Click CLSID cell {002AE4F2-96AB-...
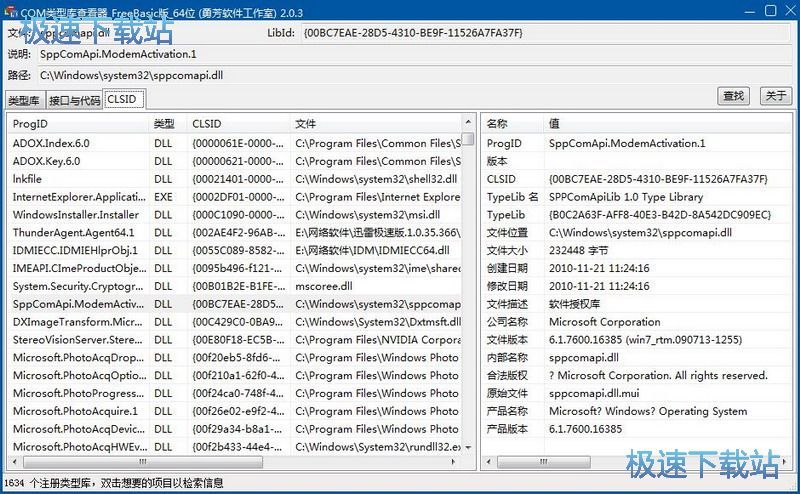Screen dimensions: 800x494 (238, 233)
